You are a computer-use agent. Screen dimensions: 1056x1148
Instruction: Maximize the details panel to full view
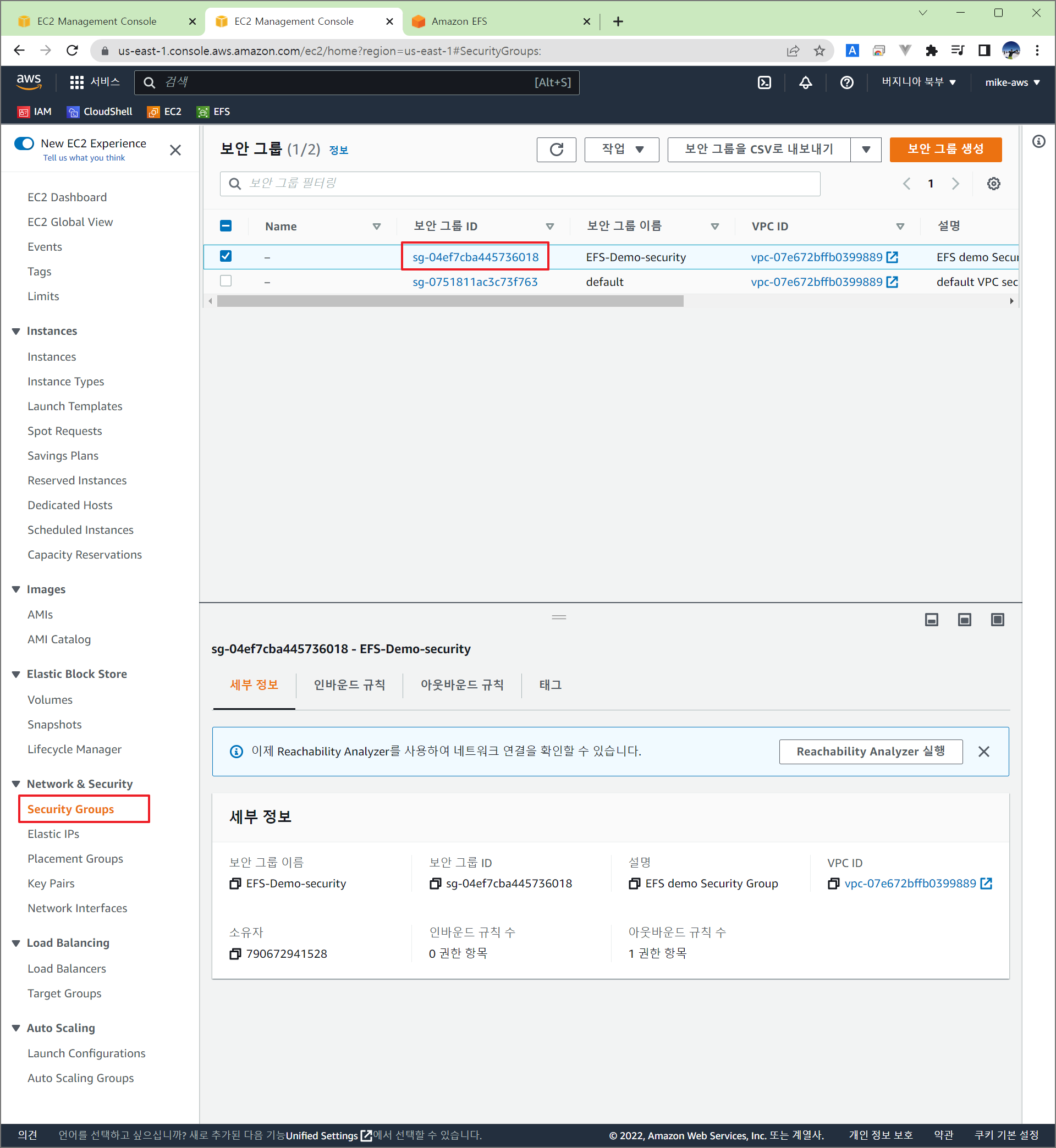pyautogui.click(x=997, y=620)
